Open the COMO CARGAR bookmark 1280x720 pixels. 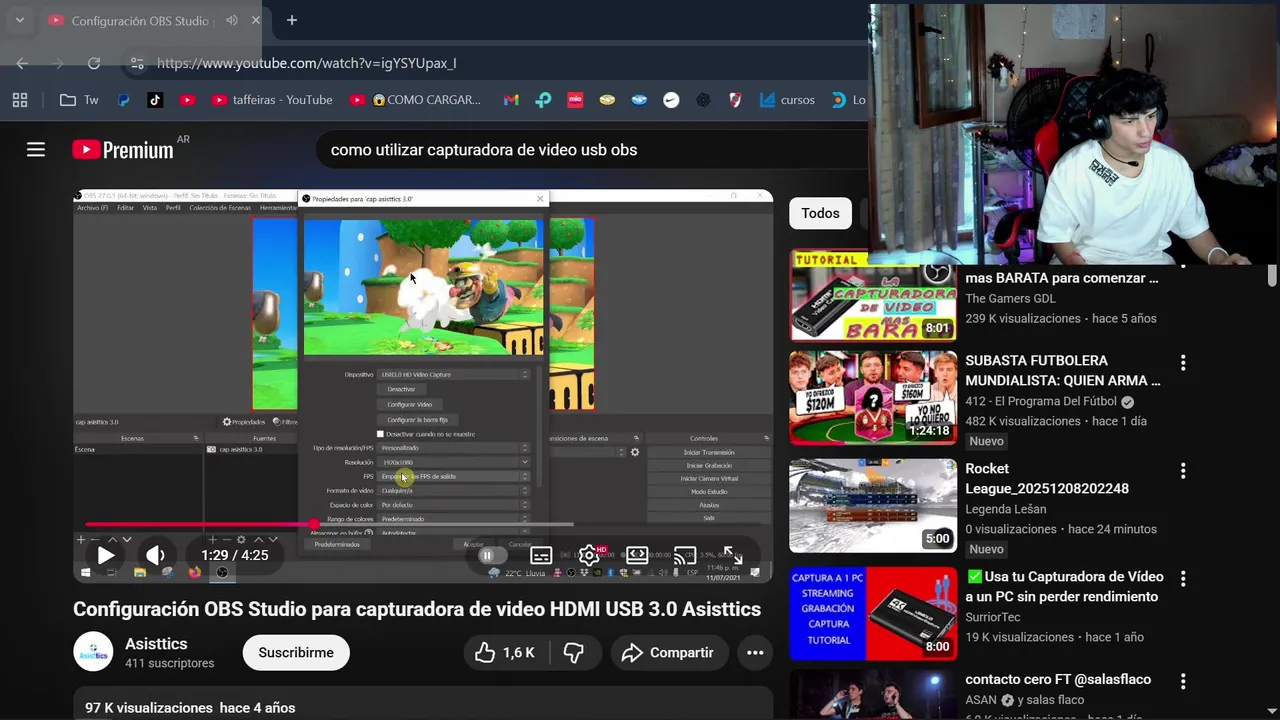pos(415,100)
